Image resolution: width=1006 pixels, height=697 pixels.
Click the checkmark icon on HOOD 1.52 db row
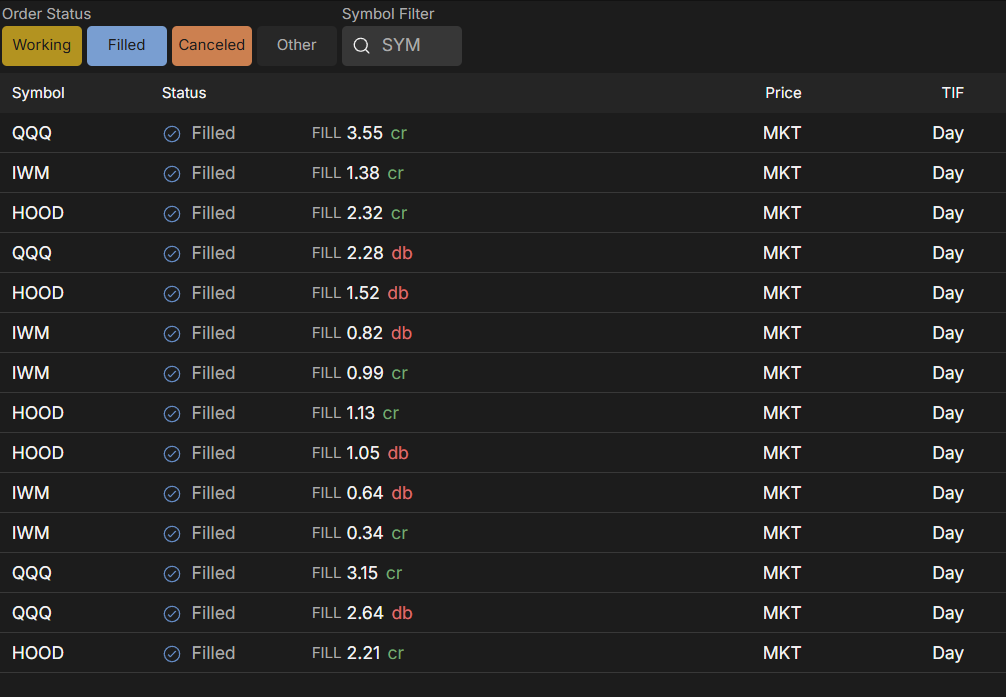(x=172, y=293)
